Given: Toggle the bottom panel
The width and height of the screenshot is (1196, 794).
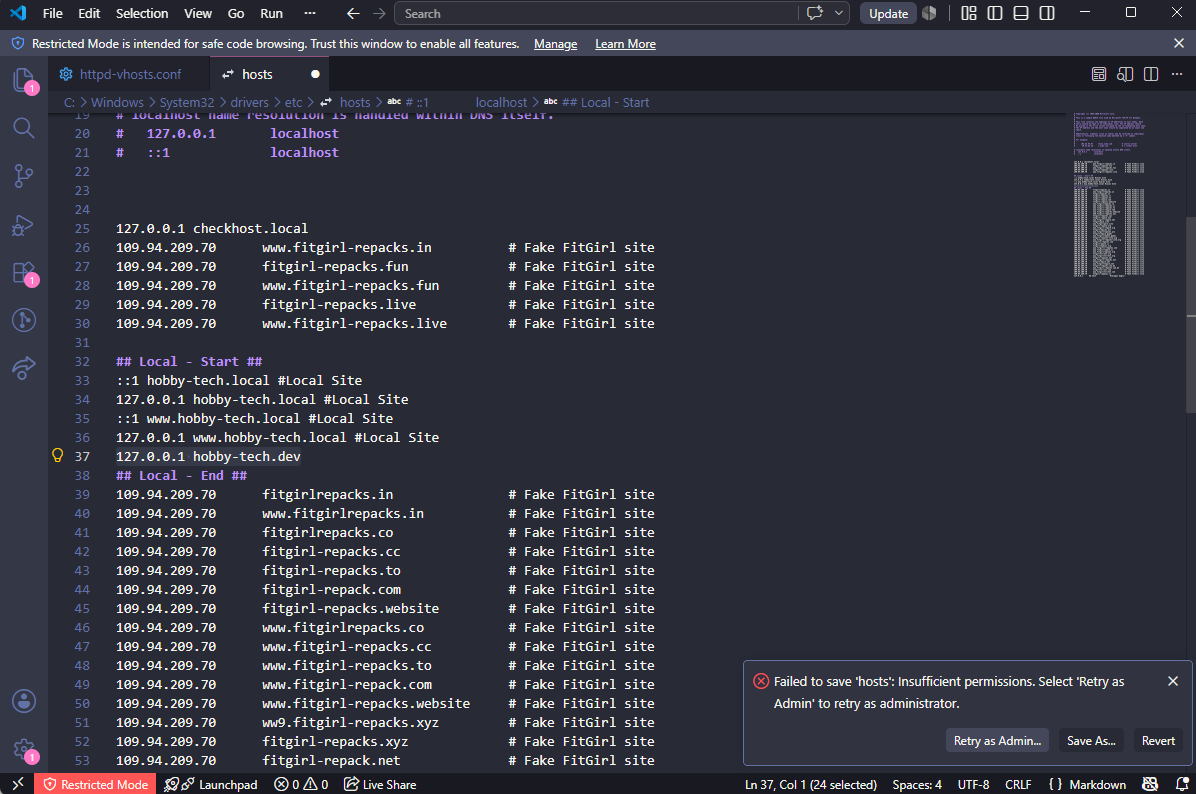Looking at the screenshot, I should click(x=1021, y=13).
